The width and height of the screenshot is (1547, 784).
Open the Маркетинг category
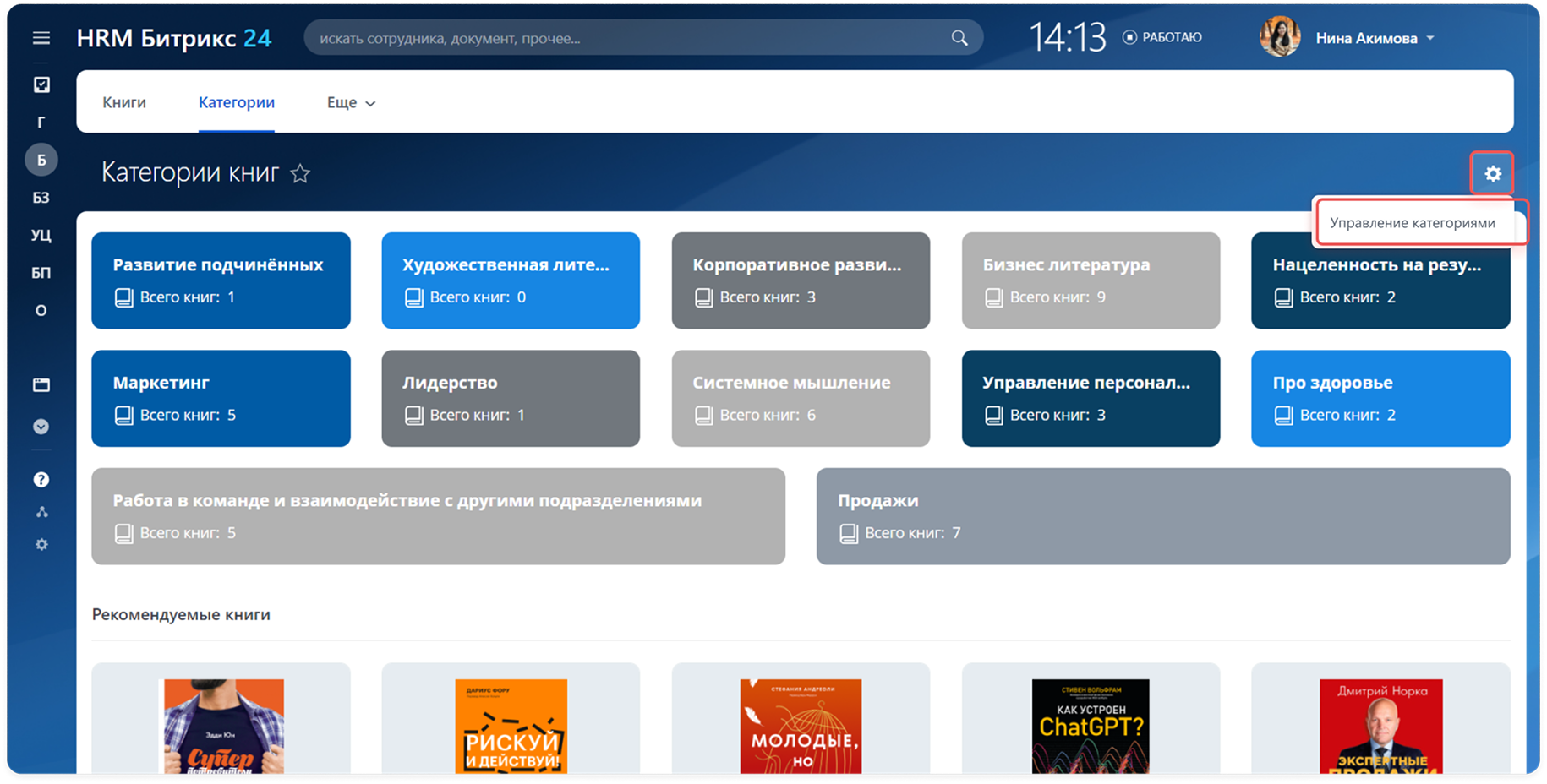(221, 399)
